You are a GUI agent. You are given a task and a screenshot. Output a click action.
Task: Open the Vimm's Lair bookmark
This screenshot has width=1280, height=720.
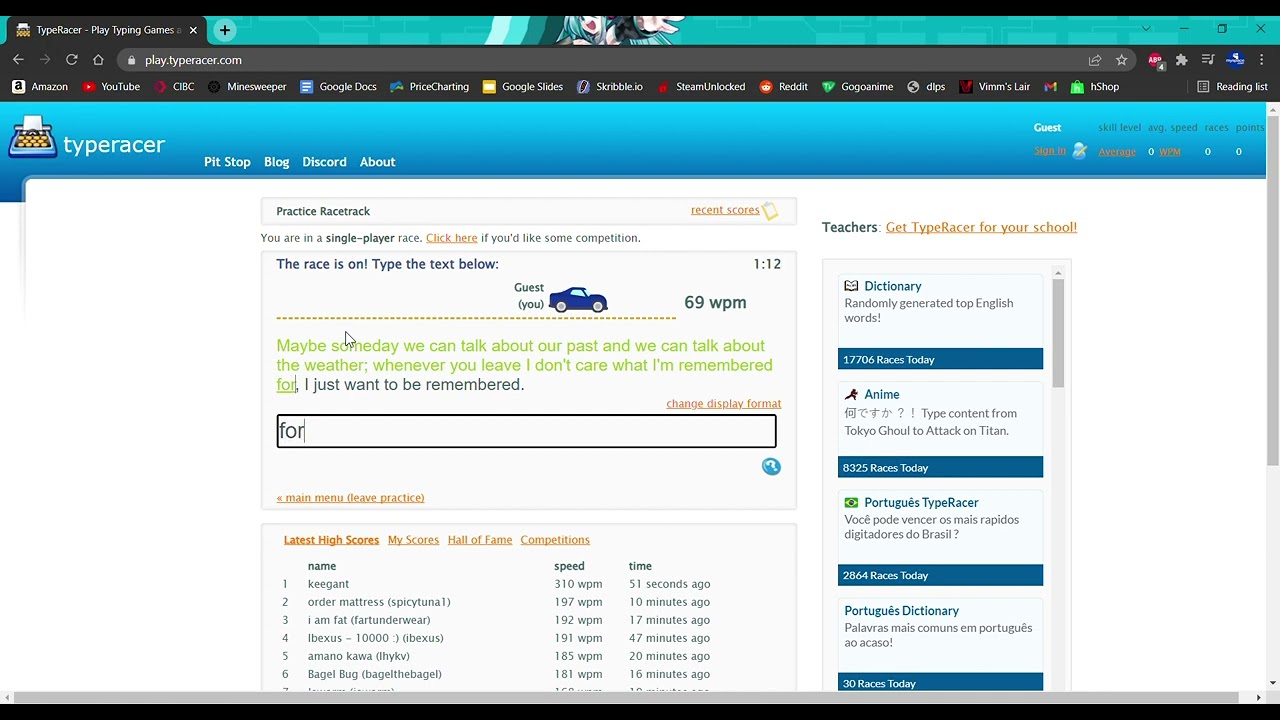click(x=994, y=87)
